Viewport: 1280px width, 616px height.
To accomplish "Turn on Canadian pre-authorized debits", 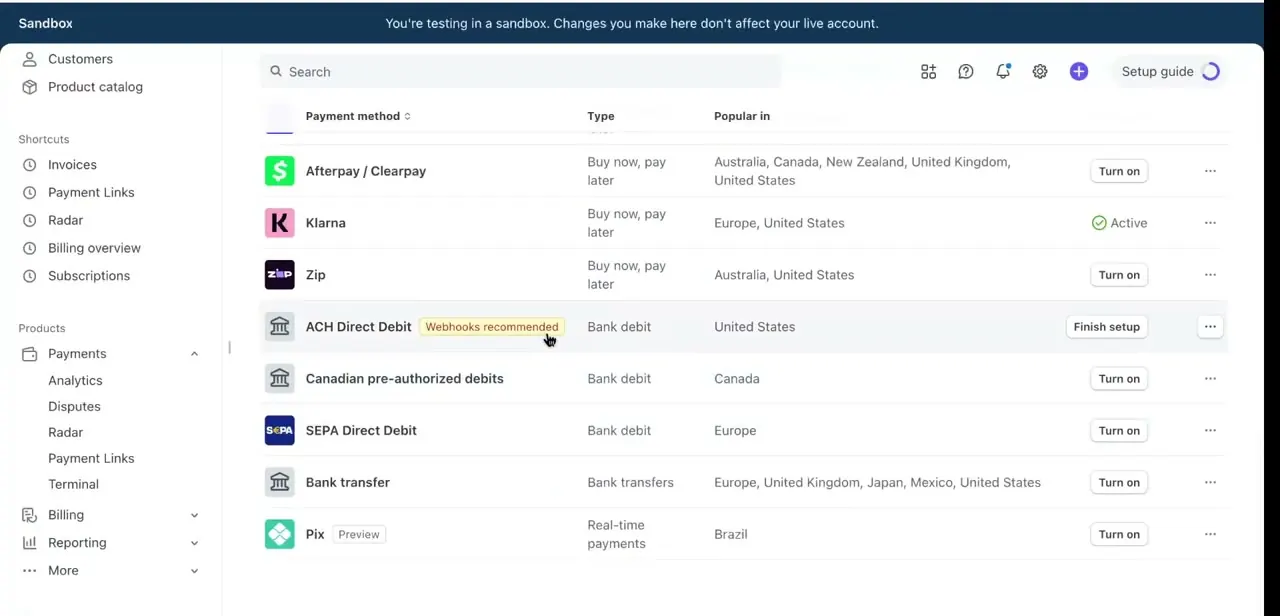I will click(1119, 379).
